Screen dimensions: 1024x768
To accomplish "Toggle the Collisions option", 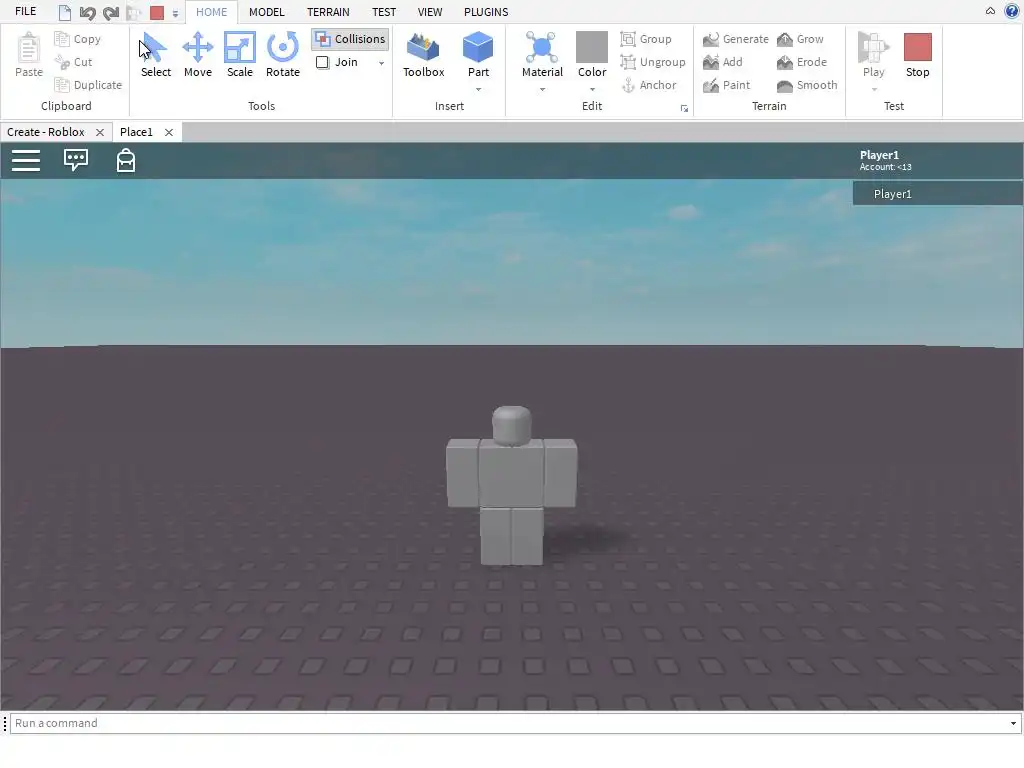I will pyautogui.click(x=351, y=39).
